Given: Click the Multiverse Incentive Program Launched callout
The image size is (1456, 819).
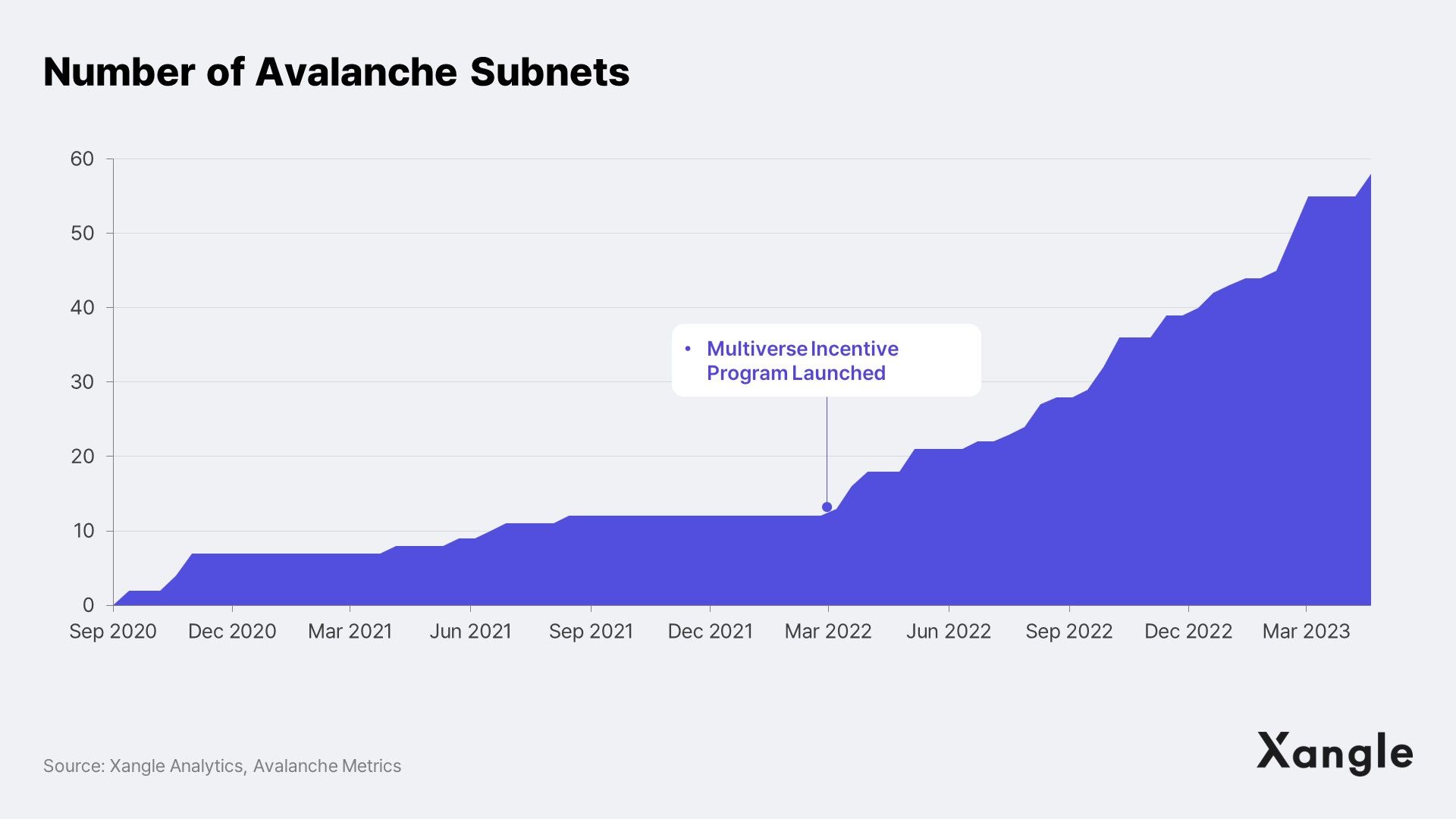Looking at the screenshot, I should coord(826,361).
